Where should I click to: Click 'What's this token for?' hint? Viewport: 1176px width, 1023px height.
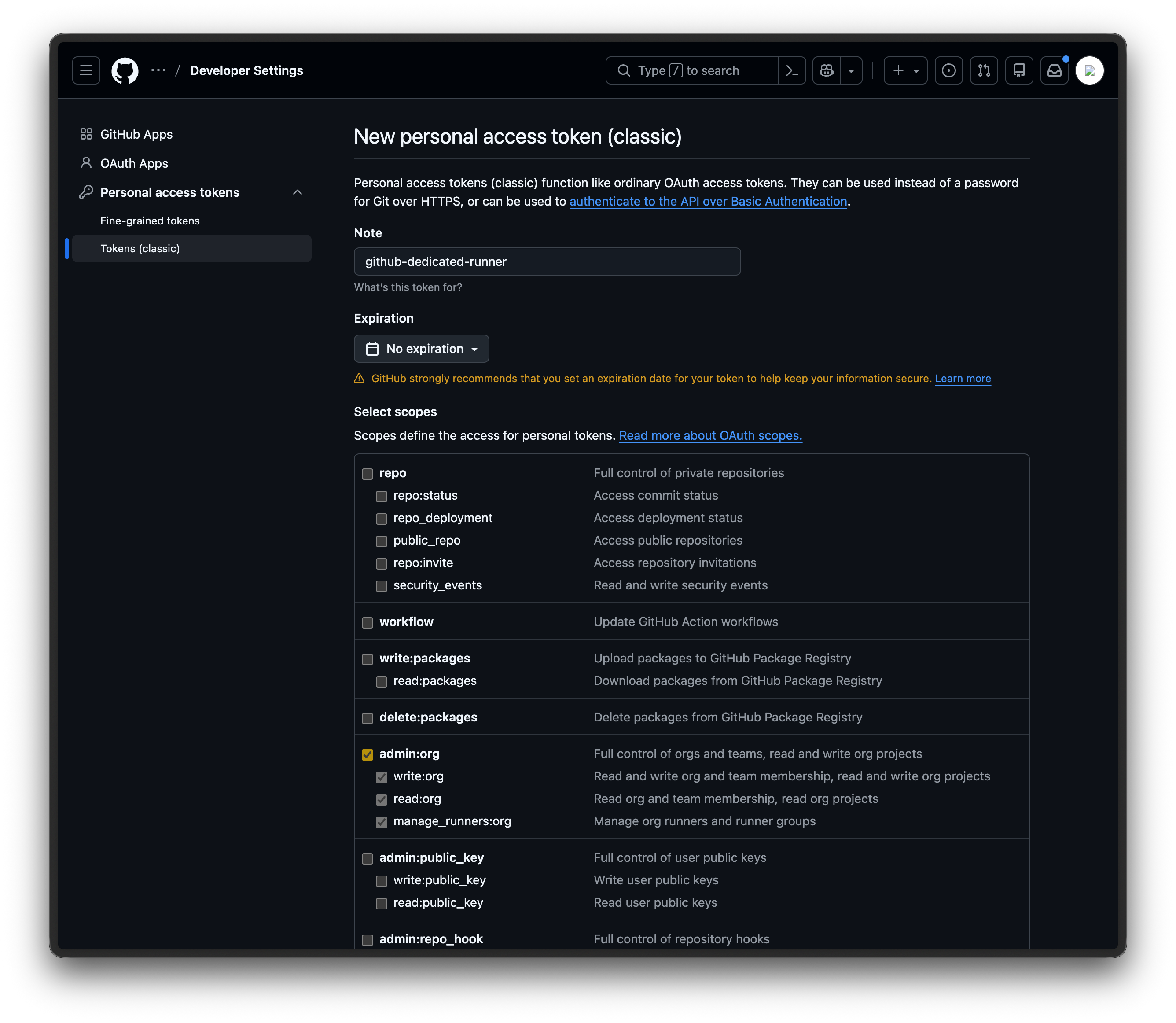click(x=408, y=287)
